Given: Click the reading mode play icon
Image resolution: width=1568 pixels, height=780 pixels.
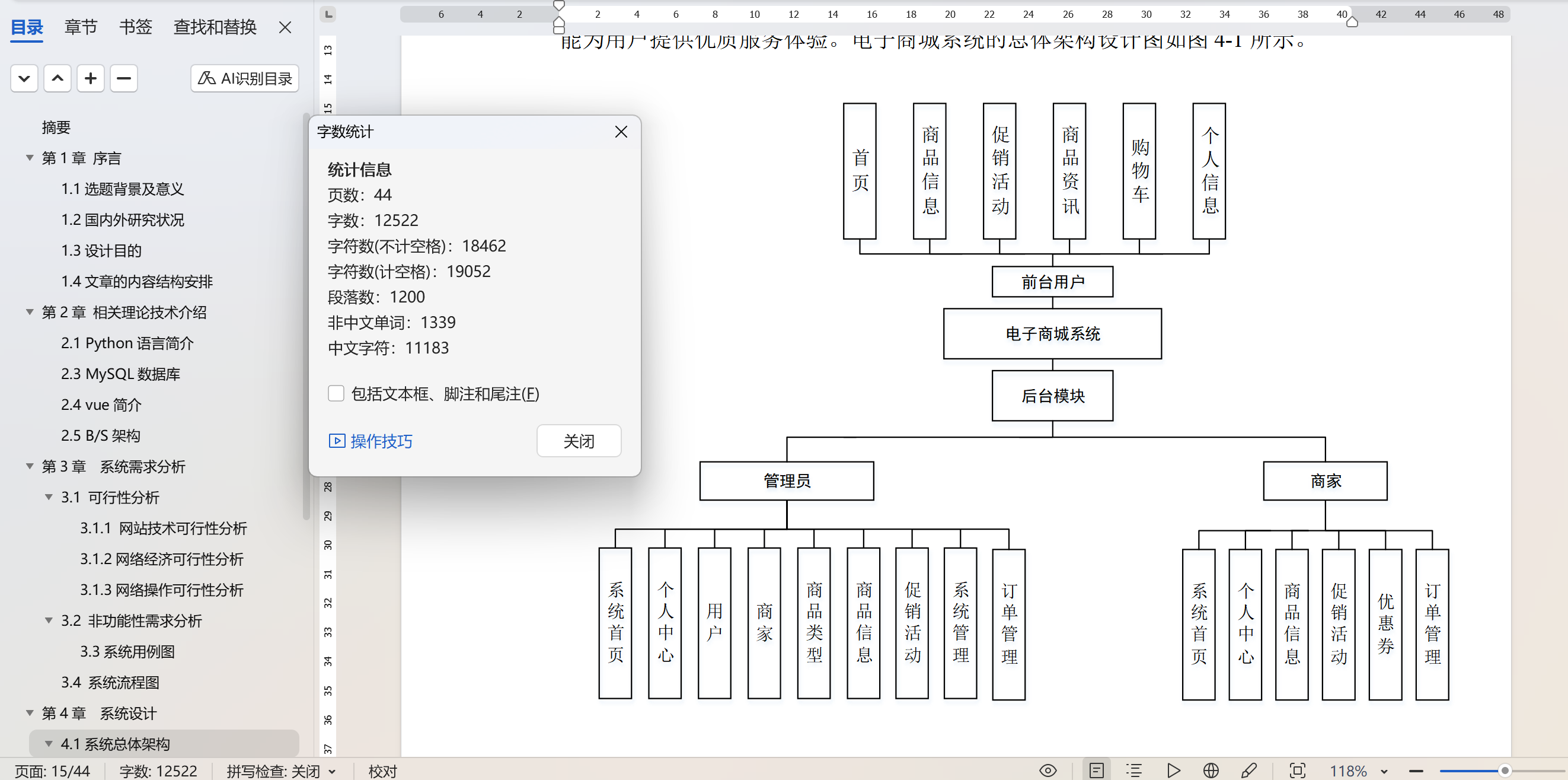Looking at the screenshot, I should click(x=1174, y=771).
